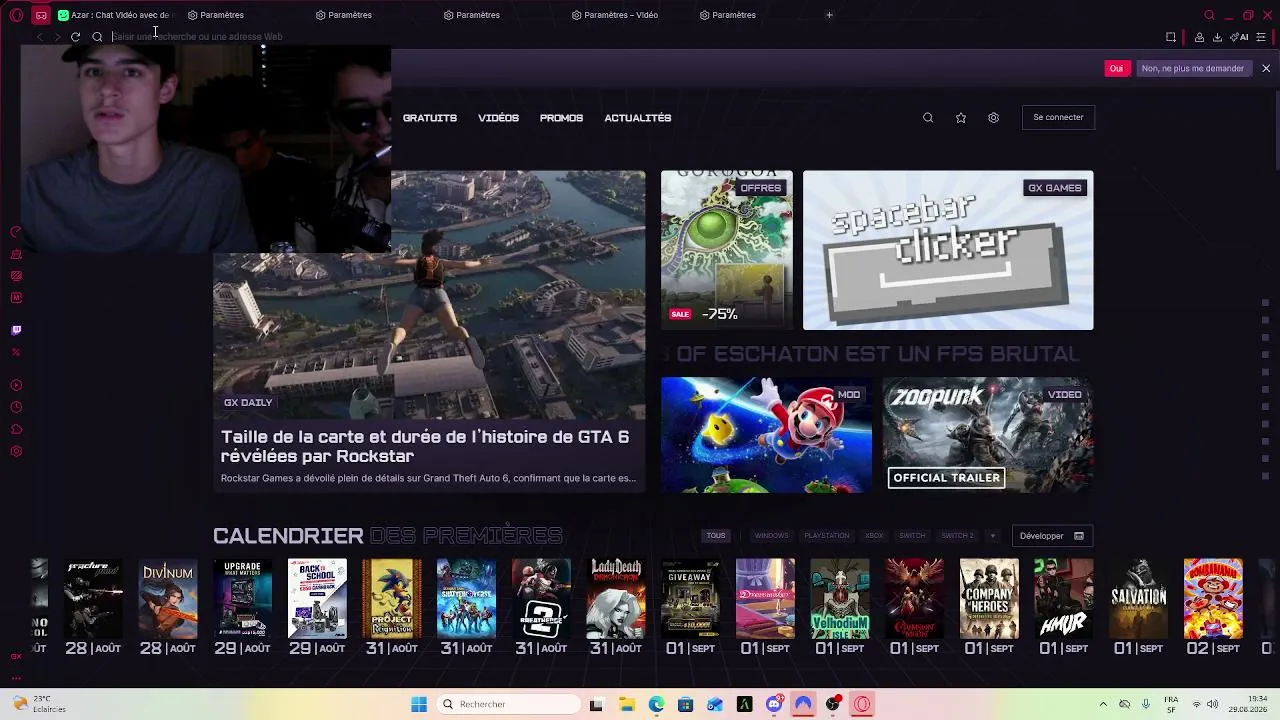
Task: Take a snapshot with the toolbar icon
Action: 1171,37
